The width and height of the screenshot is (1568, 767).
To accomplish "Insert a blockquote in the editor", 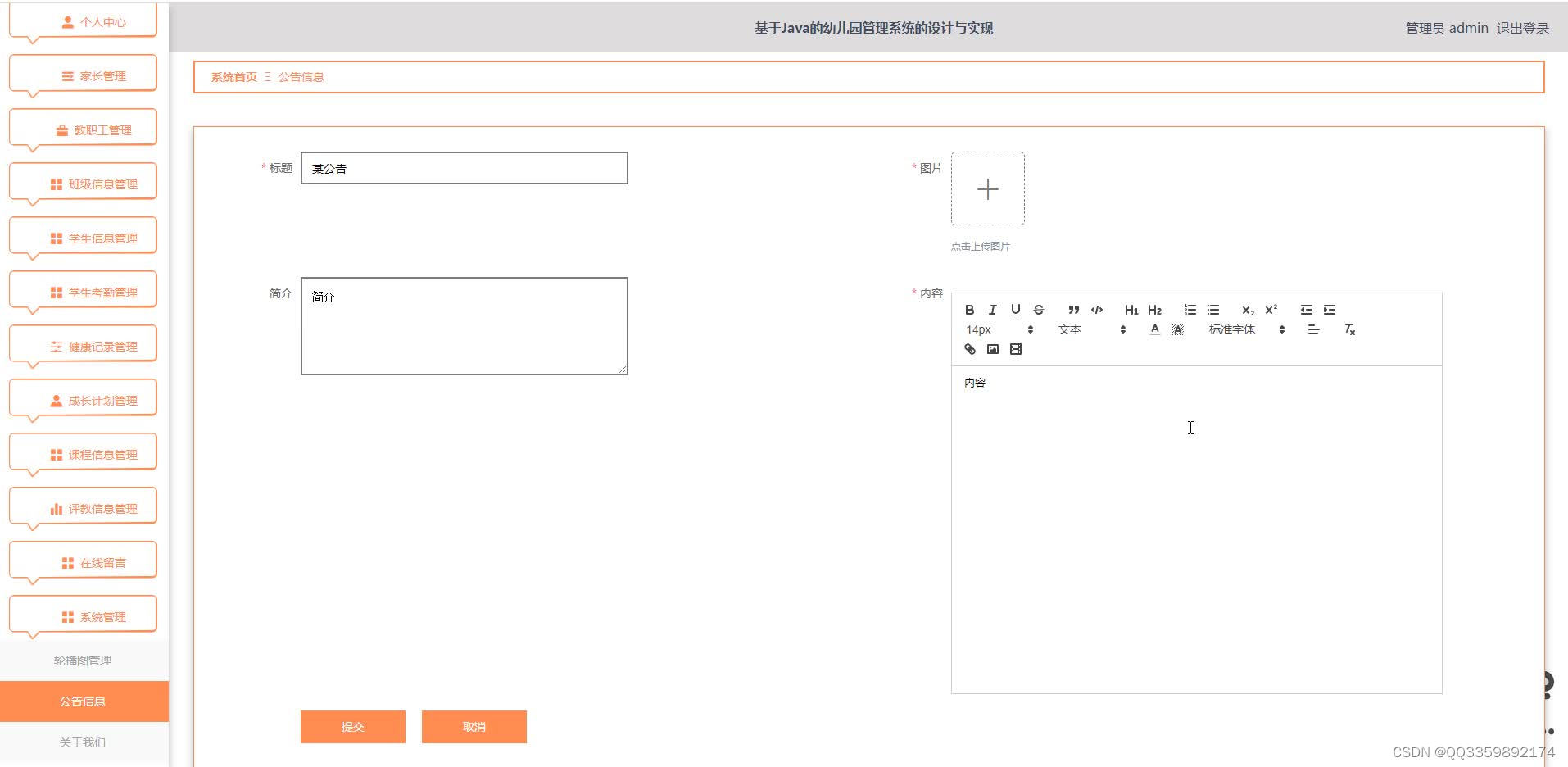I will [1073, 310].
